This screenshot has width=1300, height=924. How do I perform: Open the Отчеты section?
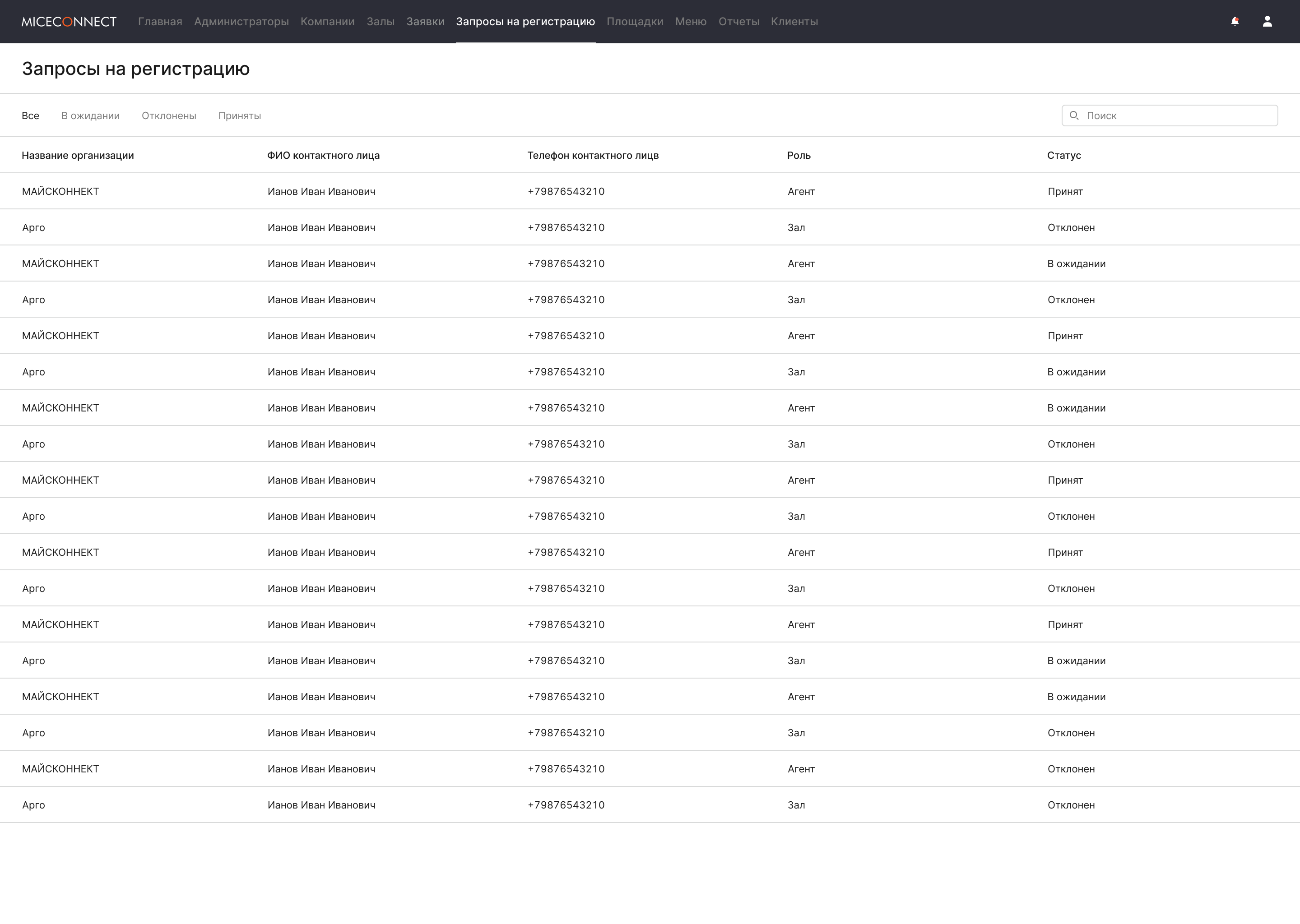point(739,22)
